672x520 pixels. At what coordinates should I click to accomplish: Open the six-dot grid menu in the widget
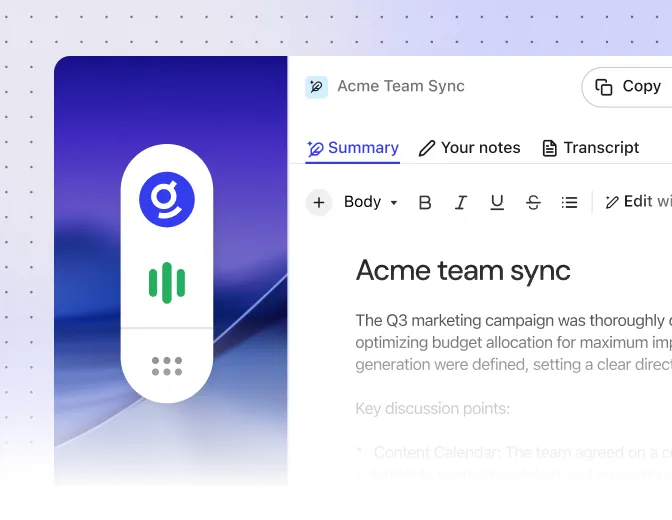pos(167,366)
